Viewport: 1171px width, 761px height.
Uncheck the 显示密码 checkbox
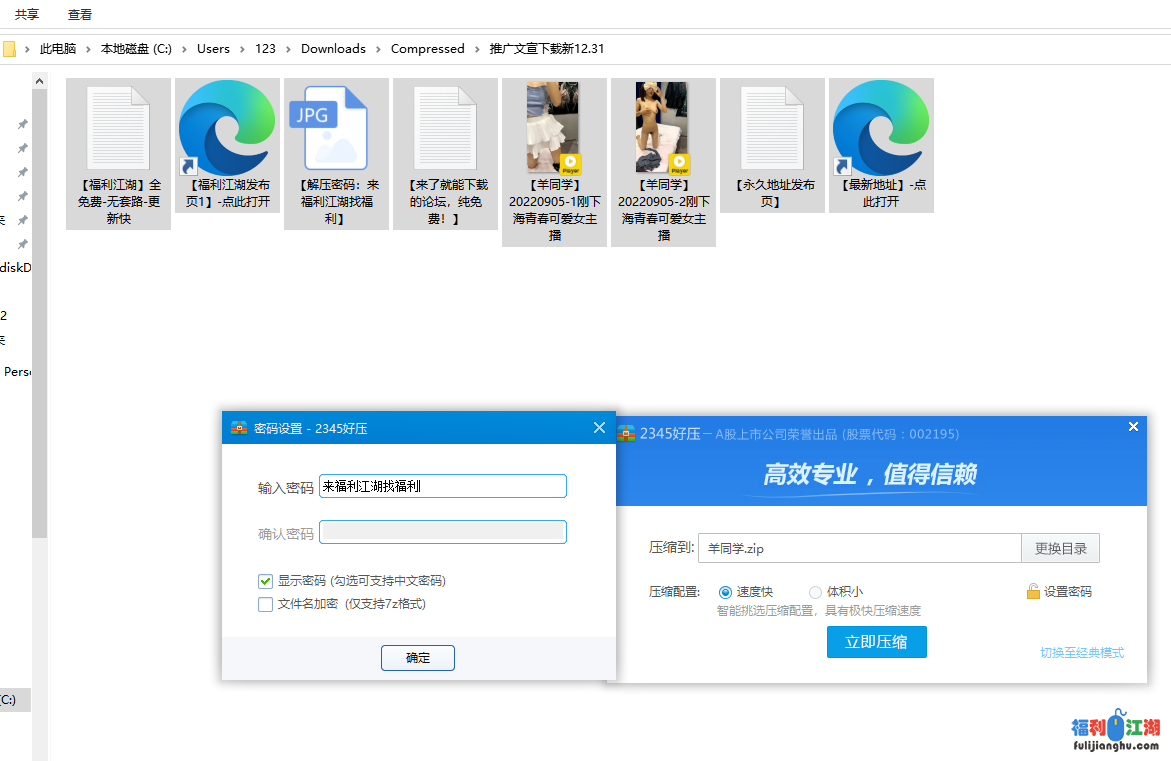point(265,581)
